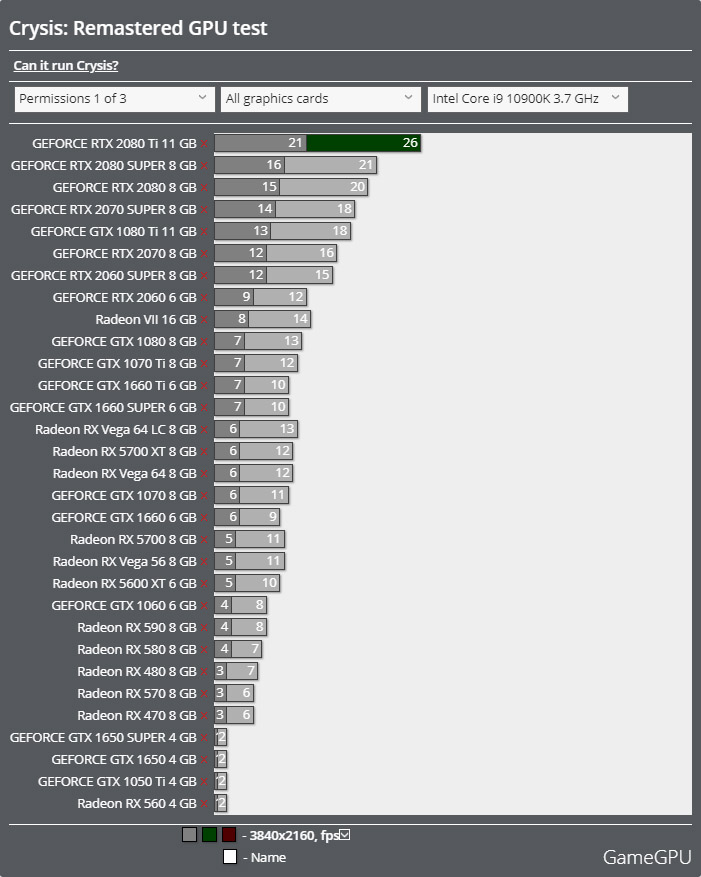Select the GEFORCE RTX 2080 Ti 11 GB label

tap(114, 144)
